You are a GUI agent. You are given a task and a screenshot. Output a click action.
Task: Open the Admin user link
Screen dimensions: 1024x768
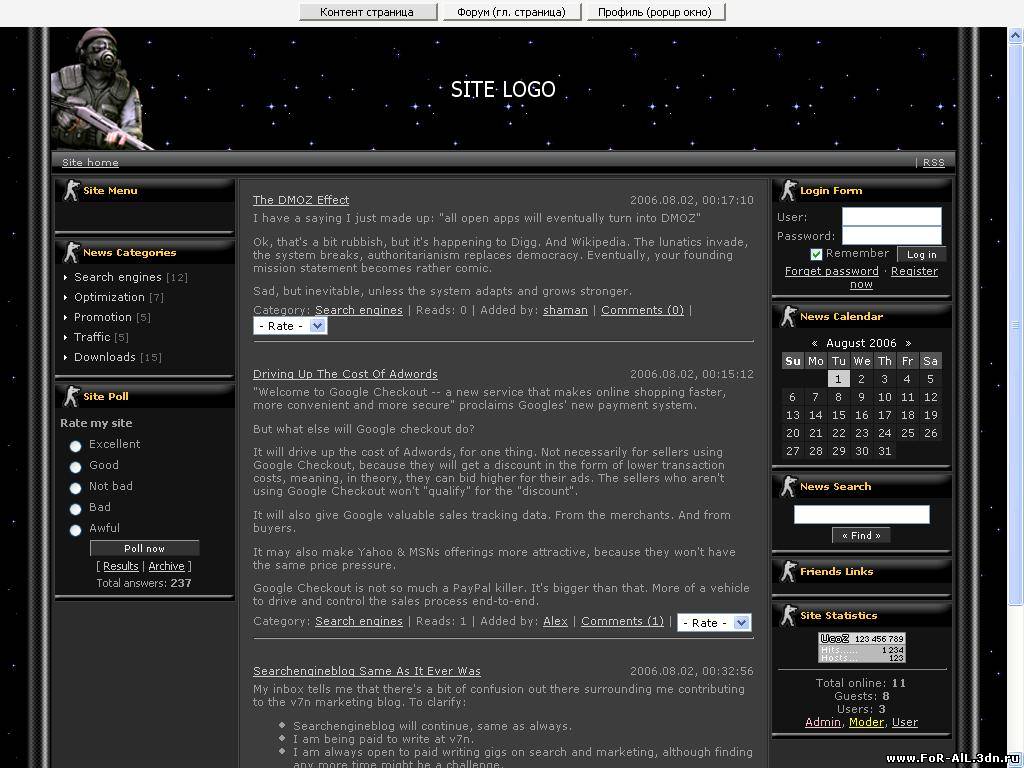[823, 722]
